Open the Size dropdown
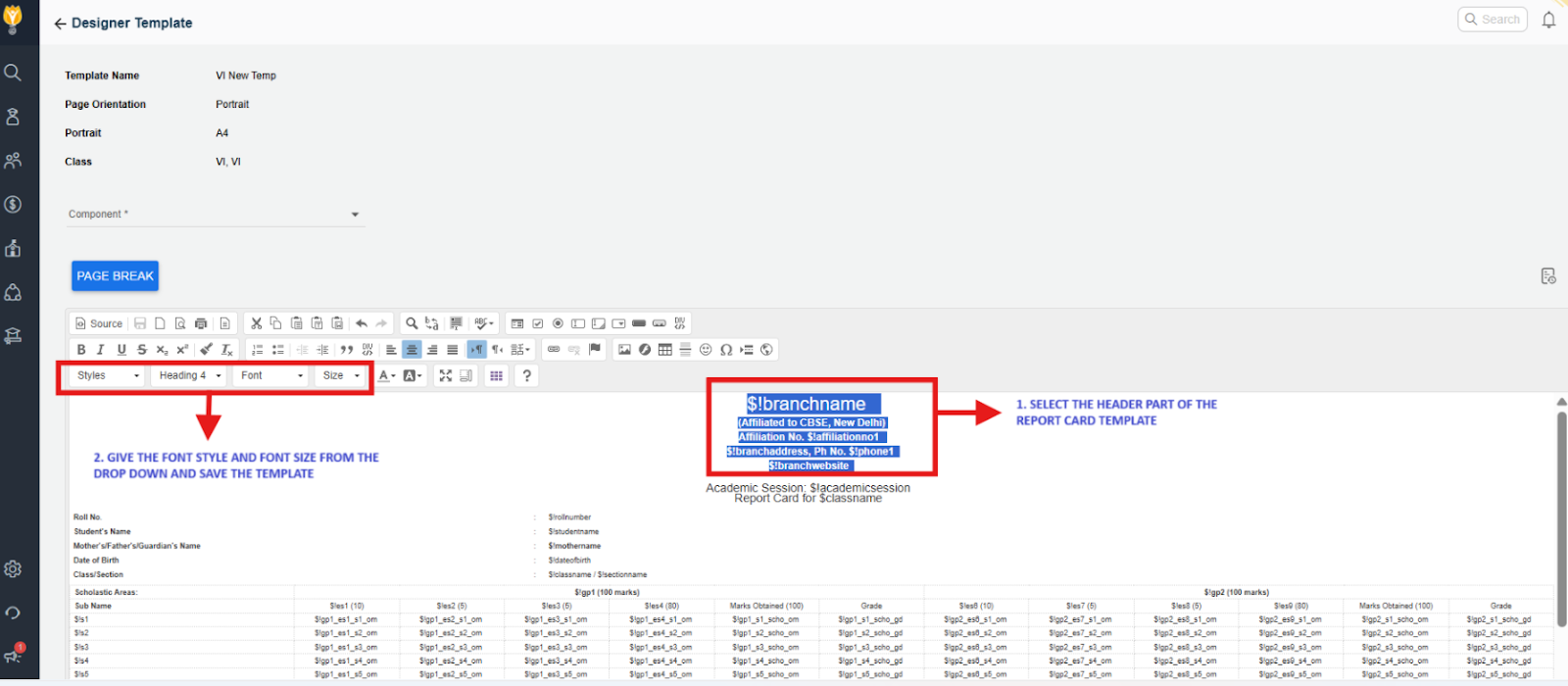Screen dimensions: 1568x686 pos(341,375)
